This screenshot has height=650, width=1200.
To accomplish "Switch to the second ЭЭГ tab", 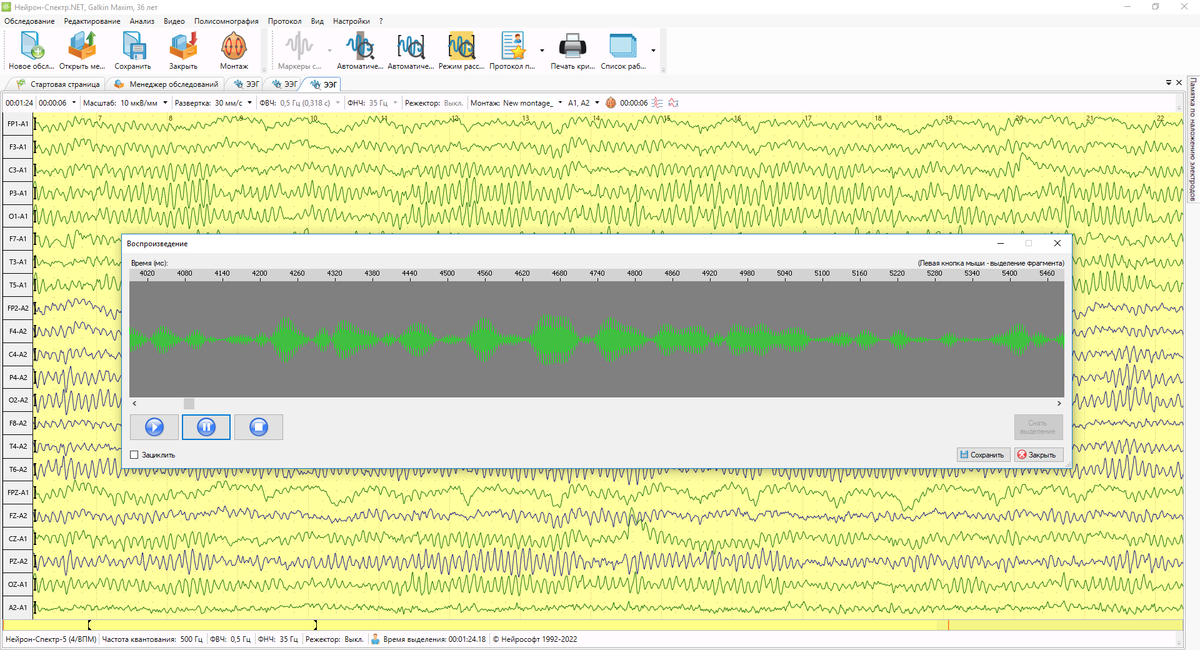I will (284, 85).
